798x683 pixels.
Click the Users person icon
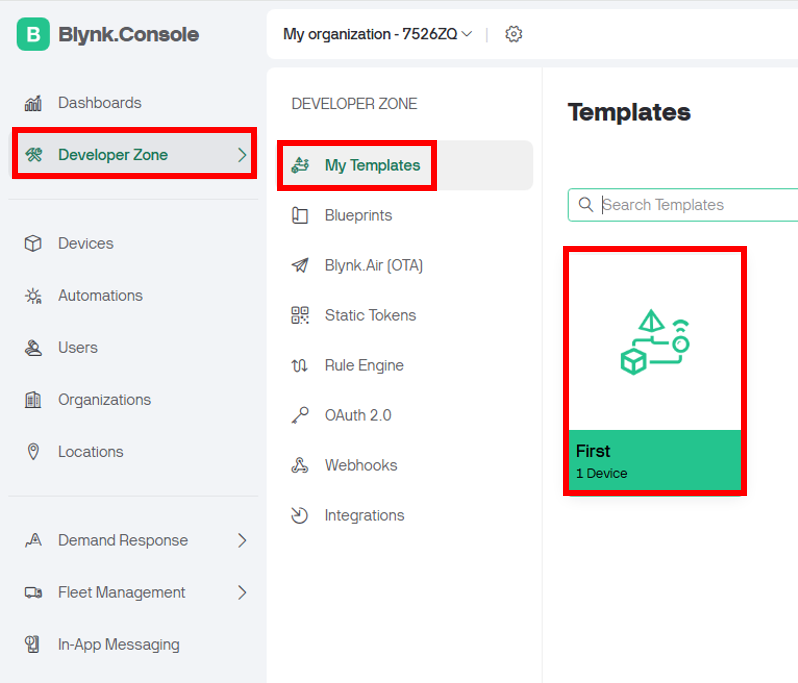coord(33,348)
